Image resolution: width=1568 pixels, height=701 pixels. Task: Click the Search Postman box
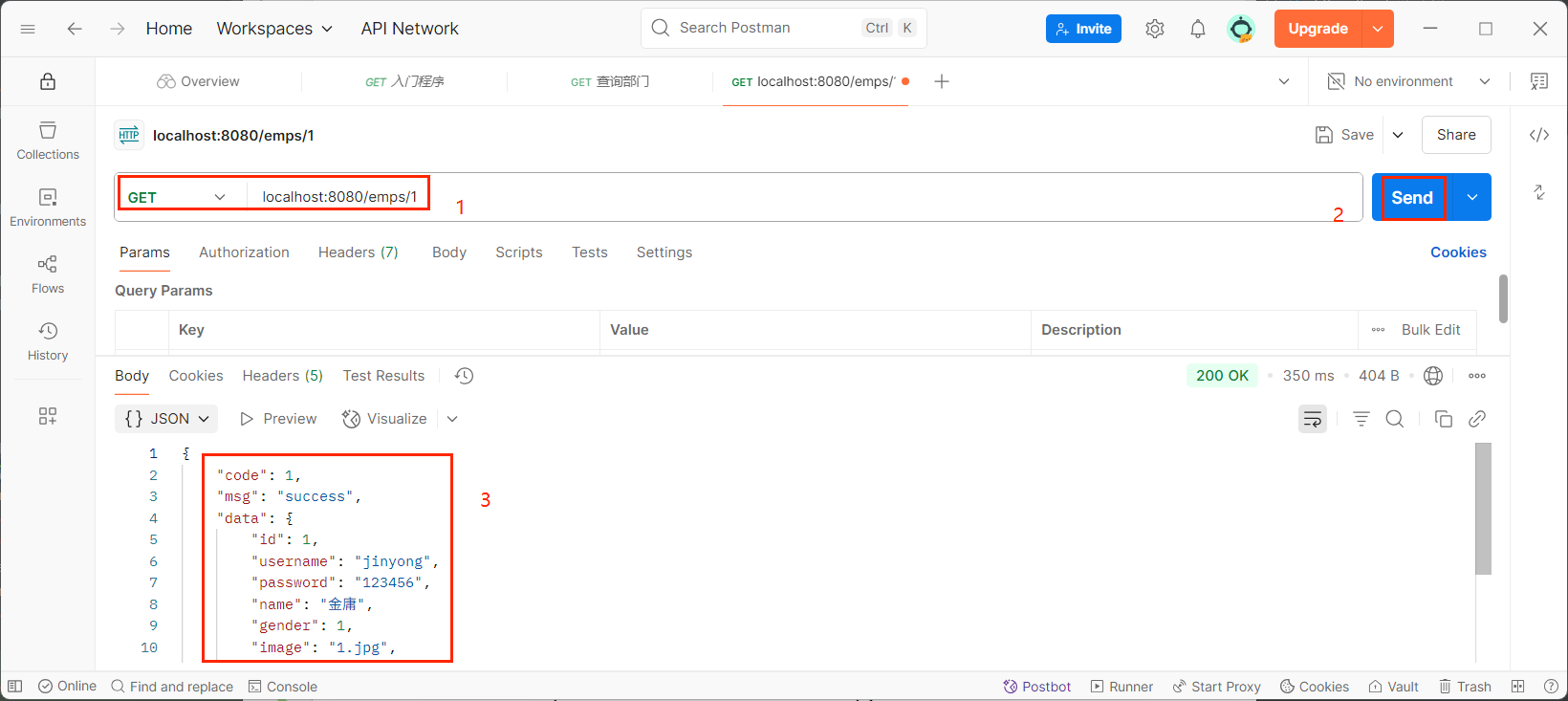784,29
